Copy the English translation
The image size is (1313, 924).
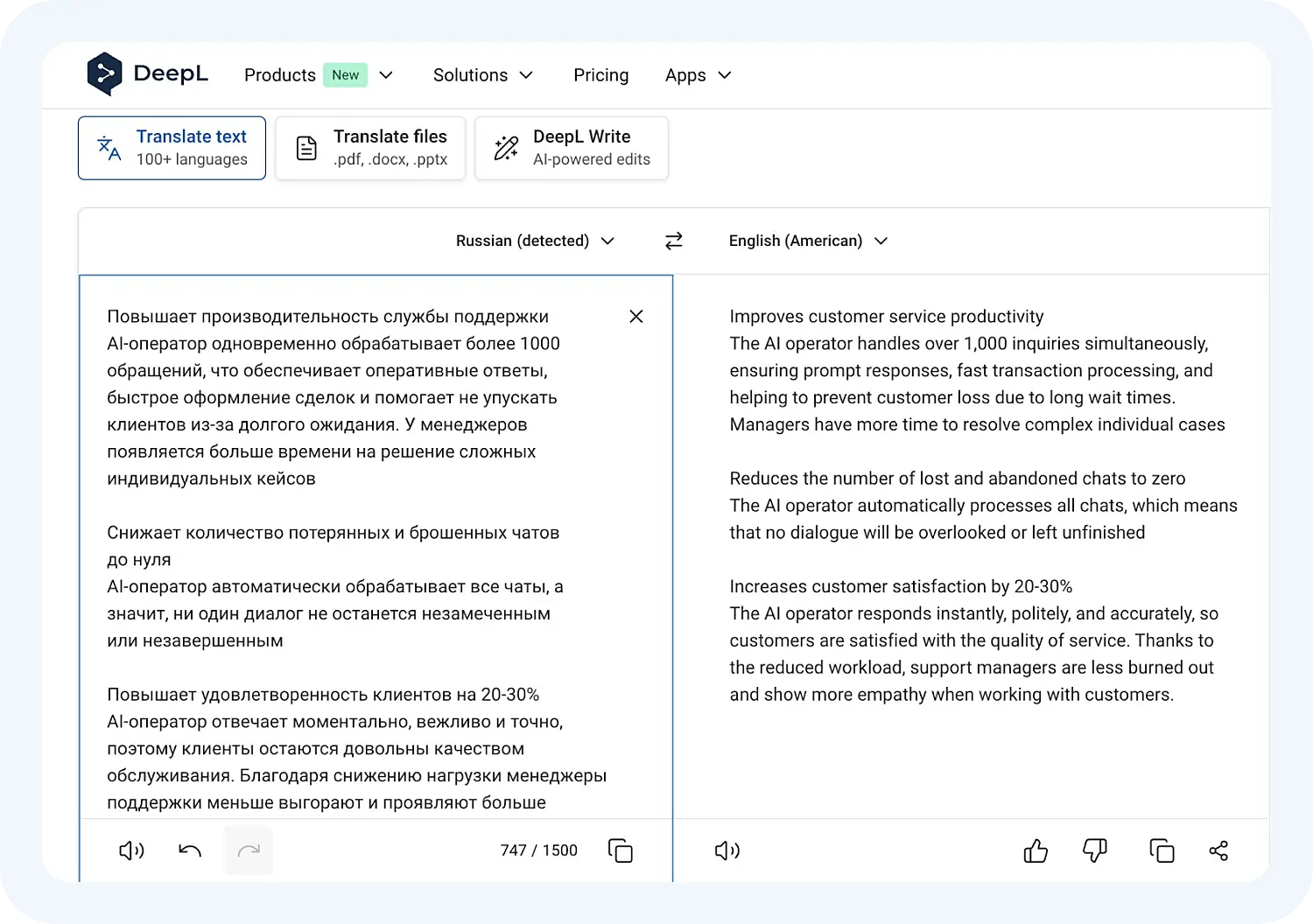(1162, 850)
